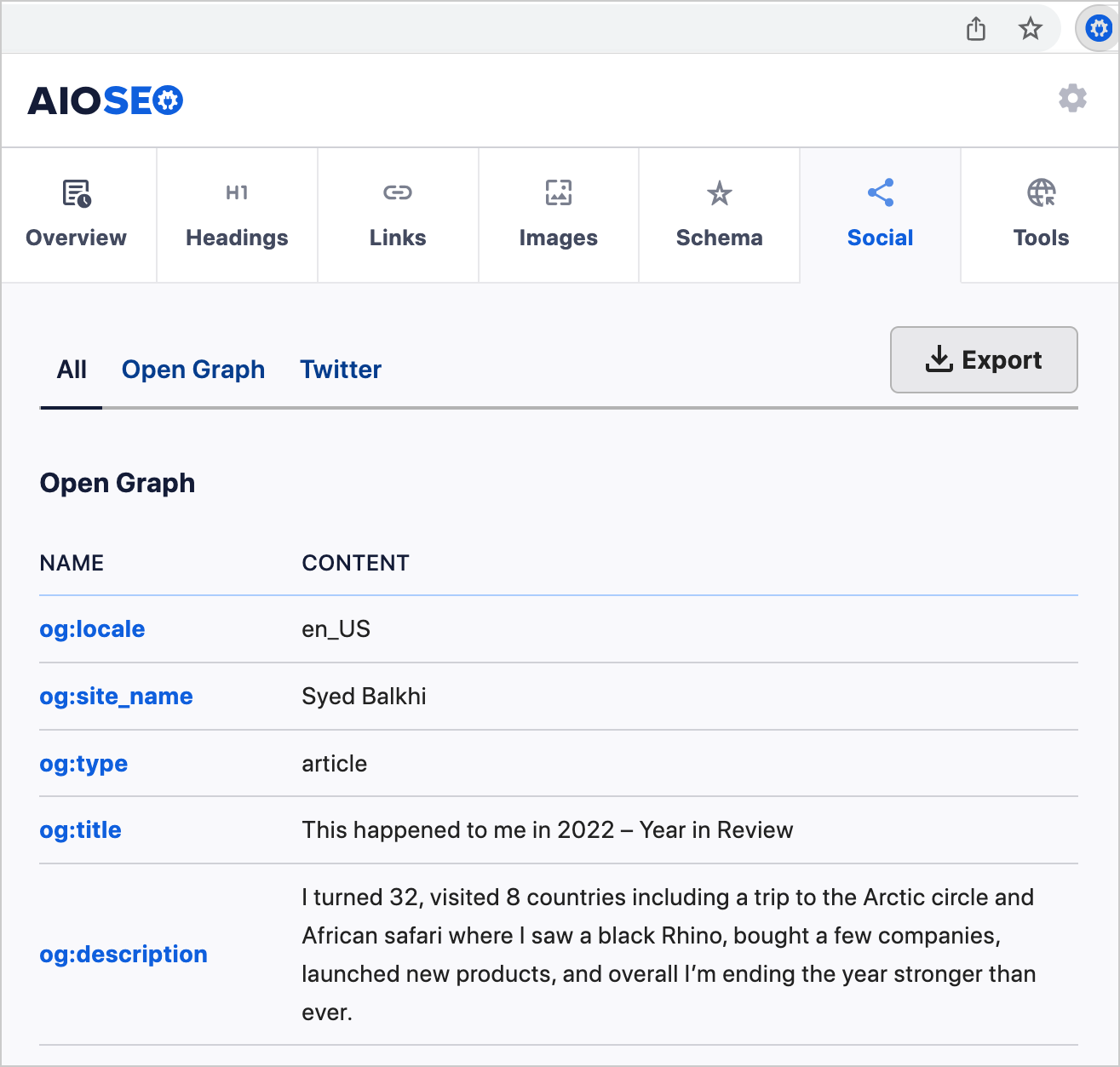
Task: Go to the Images tab
Action: tap(559, 215)
